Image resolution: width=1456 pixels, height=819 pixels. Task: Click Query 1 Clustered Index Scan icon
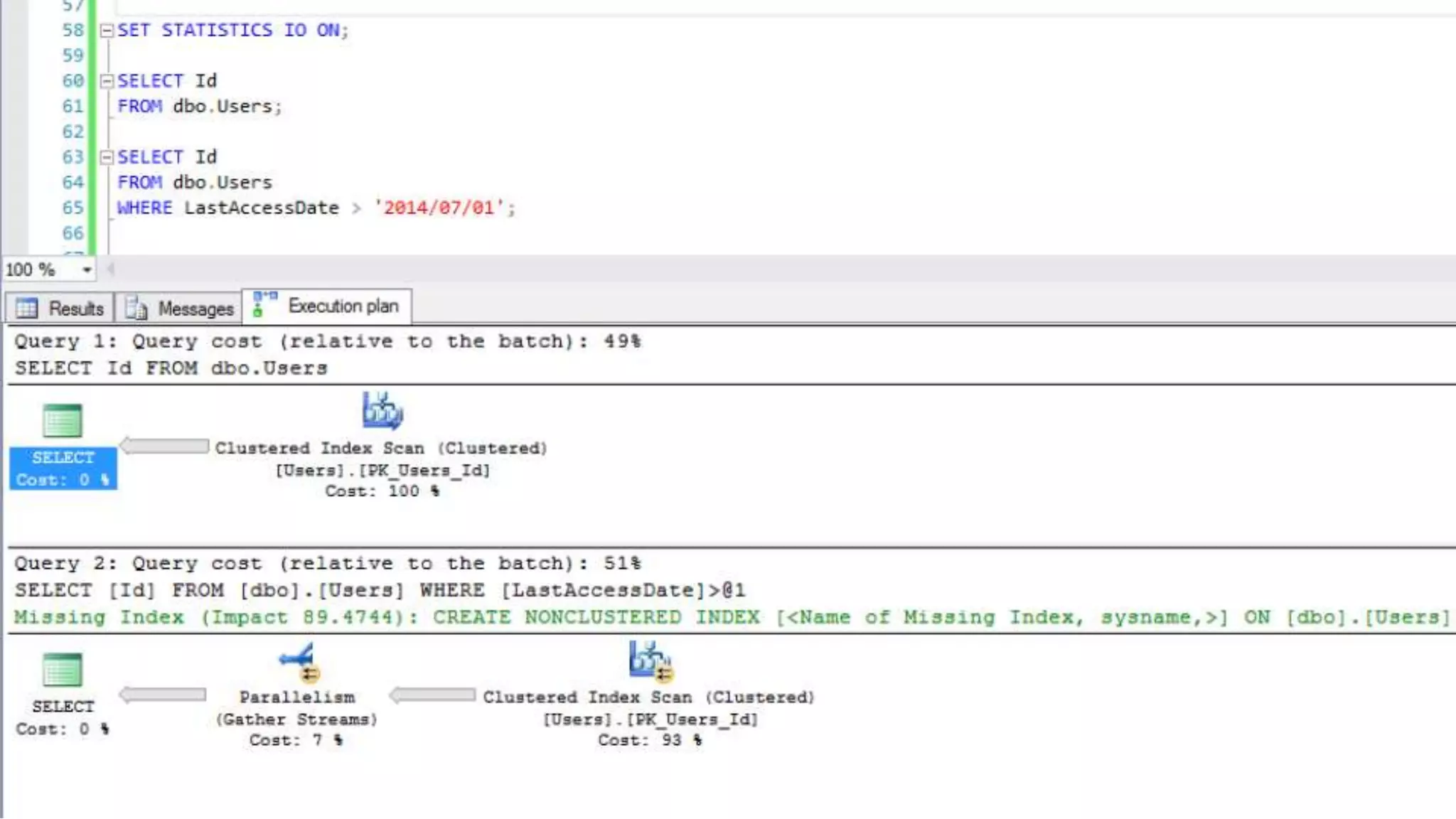[x=382, y=411]
